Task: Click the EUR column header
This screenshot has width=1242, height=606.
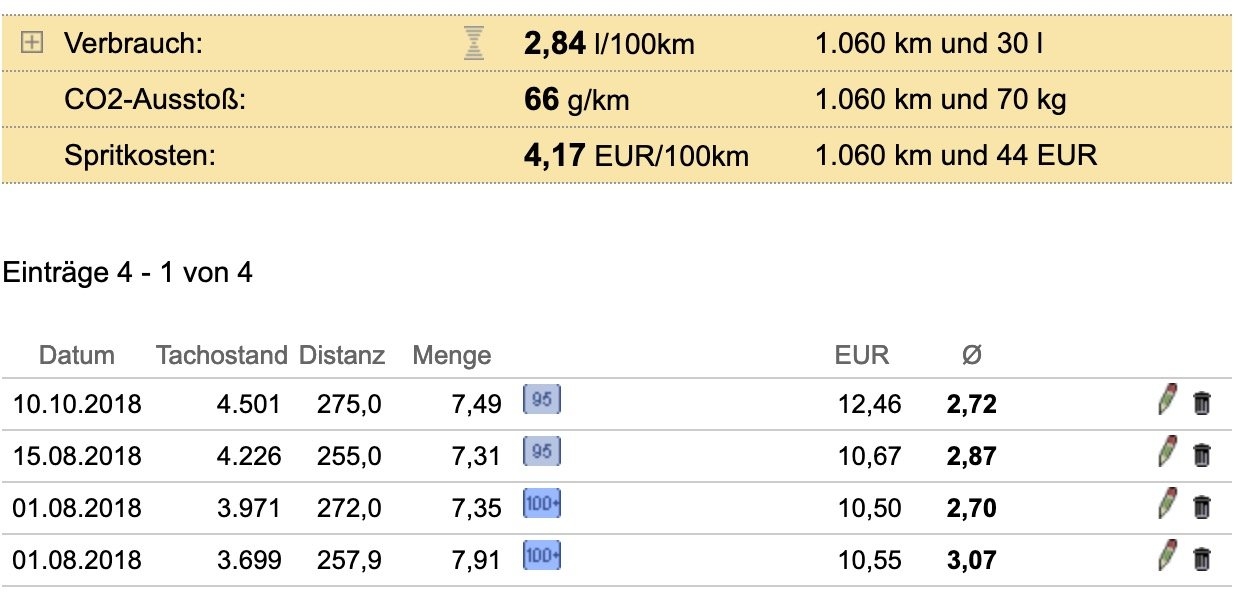Action: pyautogui.click(x=862, y=355)
